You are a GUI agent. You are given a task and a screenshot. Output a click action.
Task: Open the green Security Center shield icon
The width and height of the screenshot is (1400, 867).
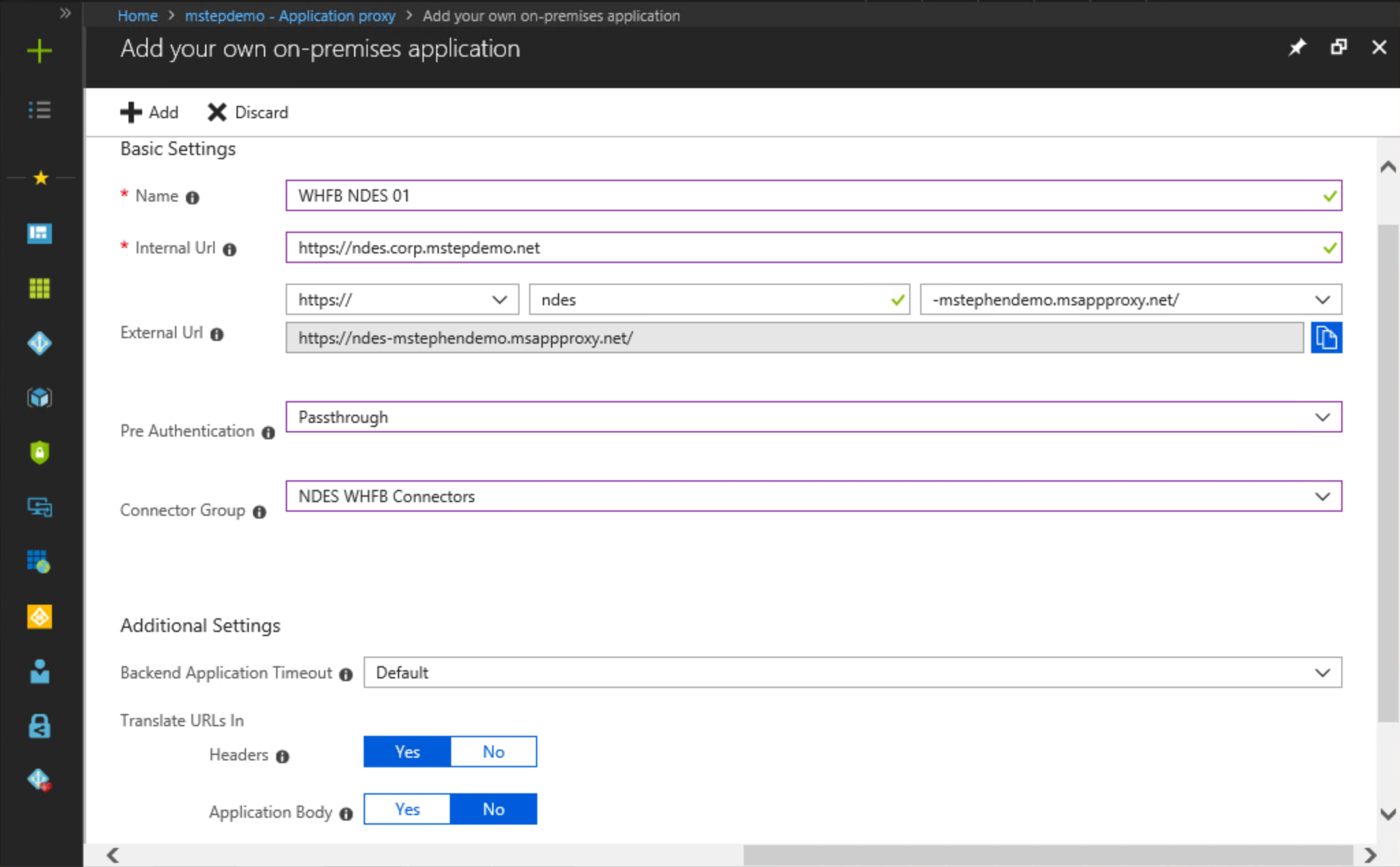40,452
